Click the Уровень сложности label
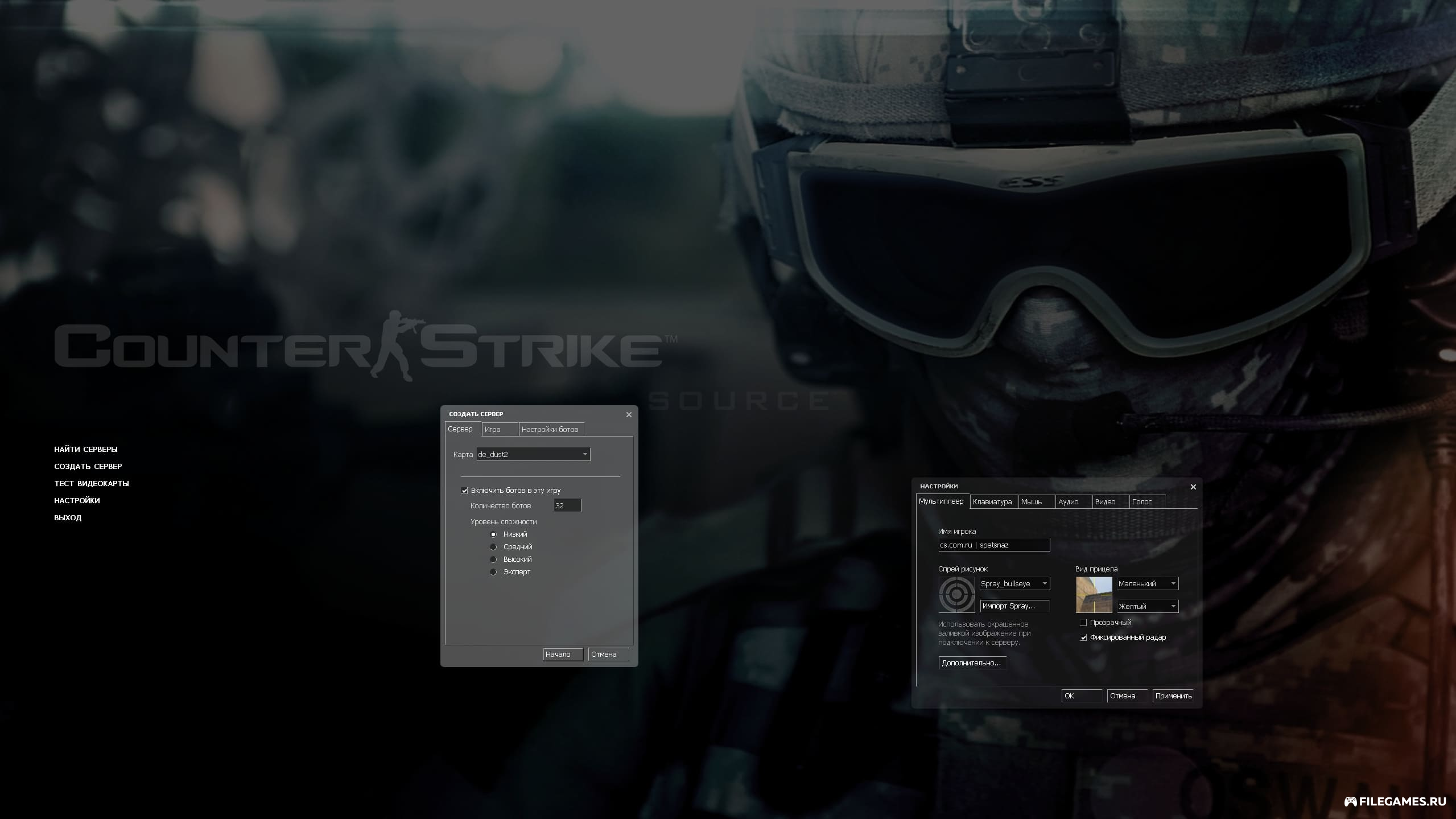Screen dimensions: 1456x819 click(504, 522)
